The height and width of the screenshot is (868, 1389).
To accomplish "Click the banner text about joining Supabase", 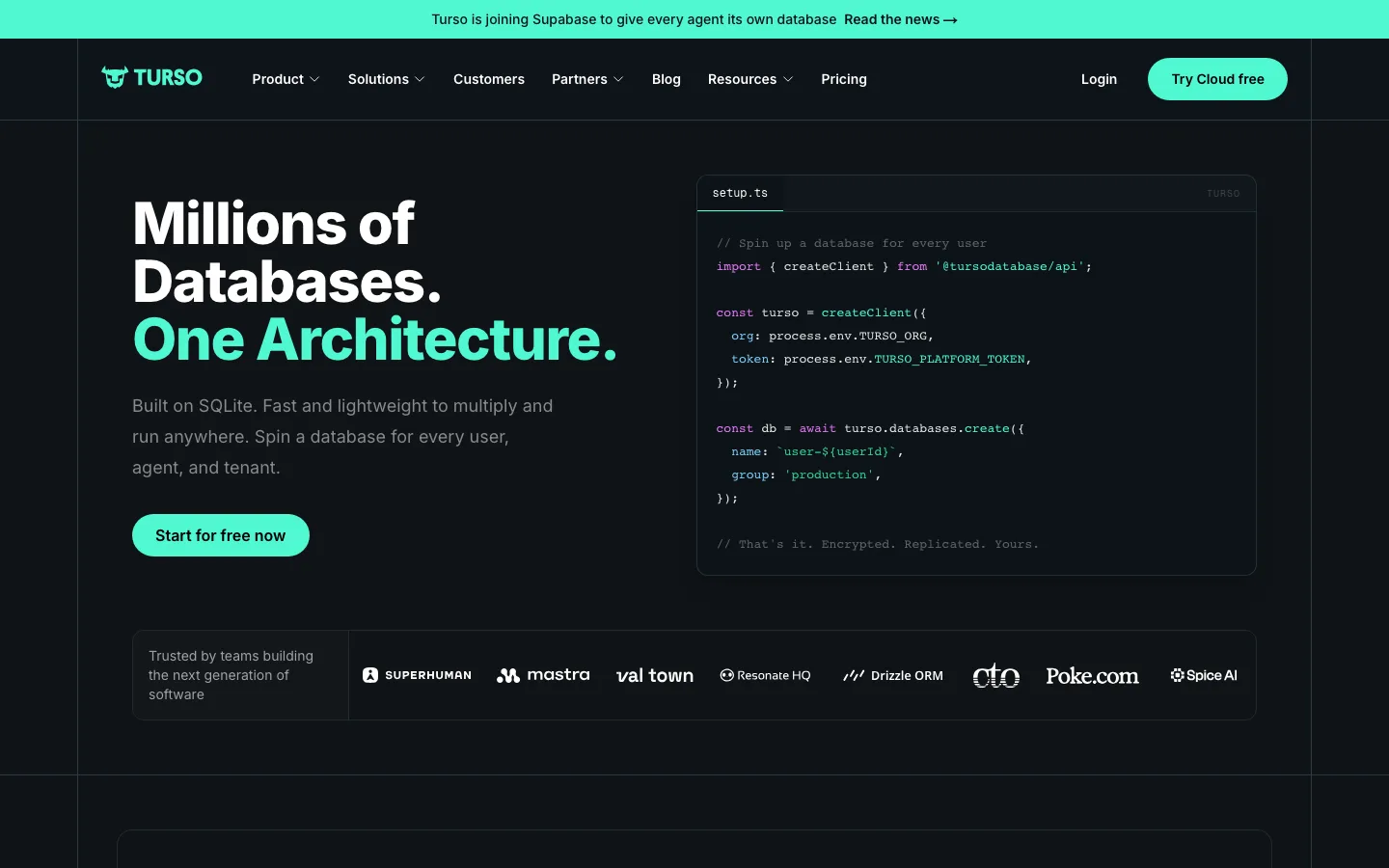I will [x=634, y=19].
